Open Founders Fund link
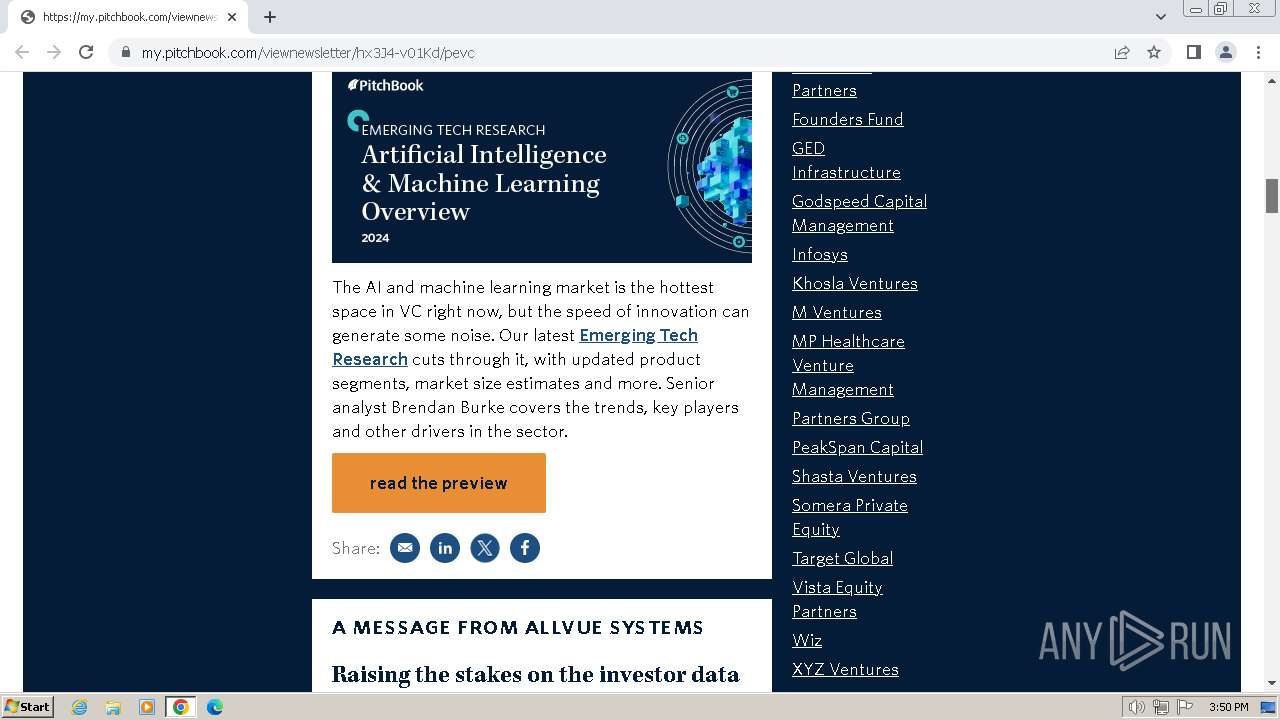Viewport: 1280px width, 720px height. (x=848, y=119)
